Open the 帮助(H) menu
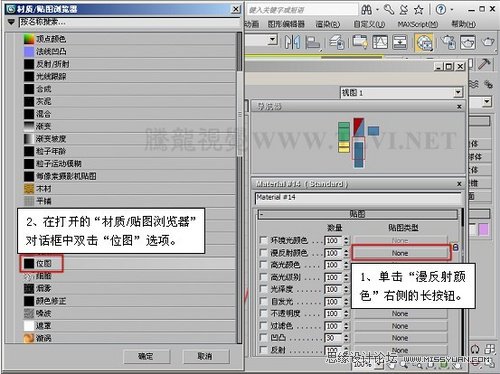This screenshot has height=374, width=500. (x=464, y=24)
